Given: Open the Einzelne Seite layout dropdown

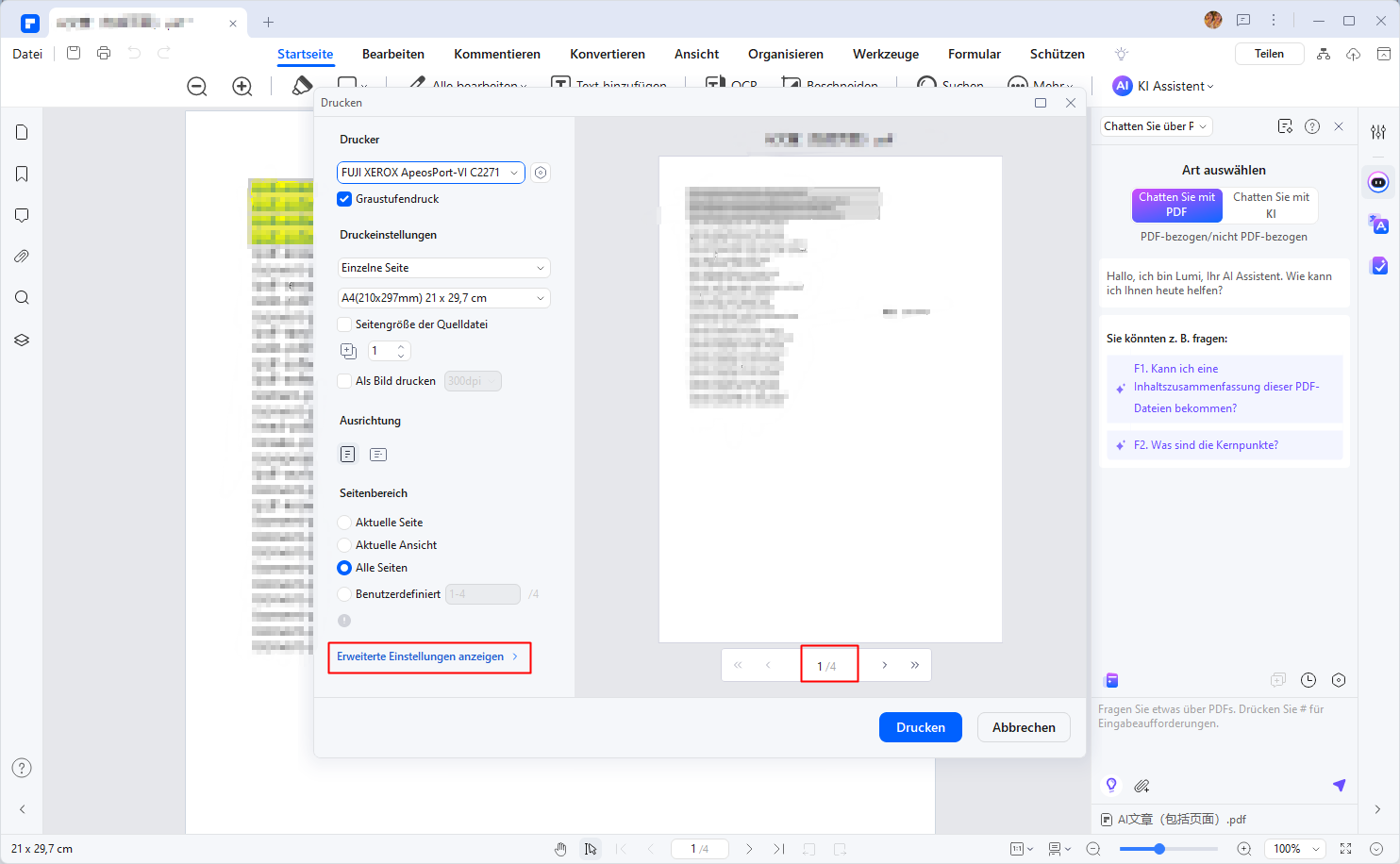Looking at the screenshot, I should 443,268.
